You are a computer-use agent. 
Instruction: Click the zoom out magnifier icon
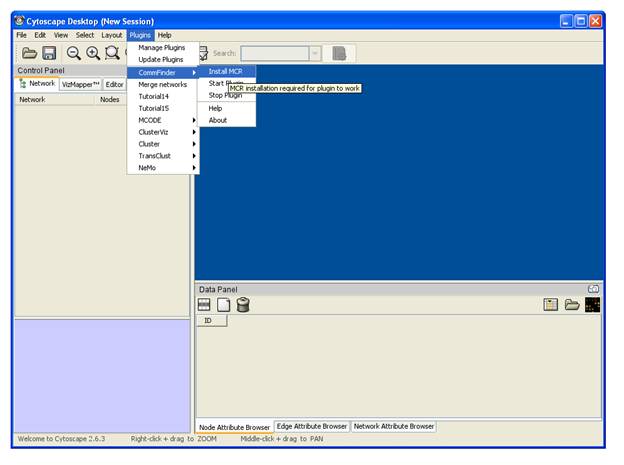coord(74,53)
